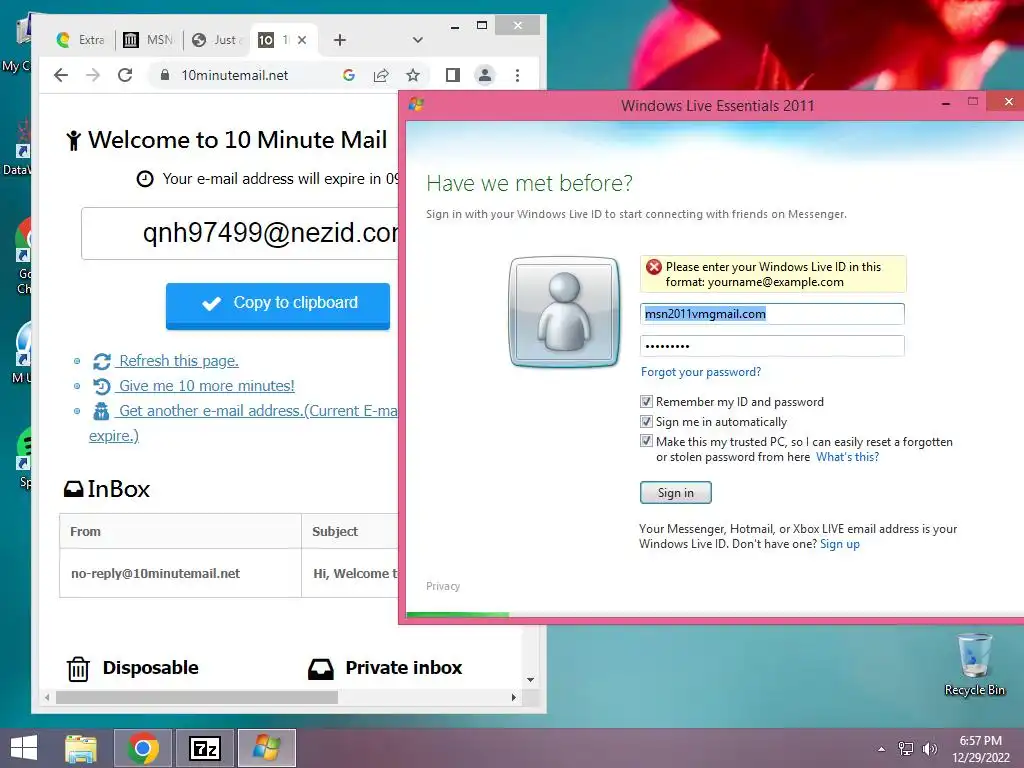Click Get another e-mail address link

point(258,411)
